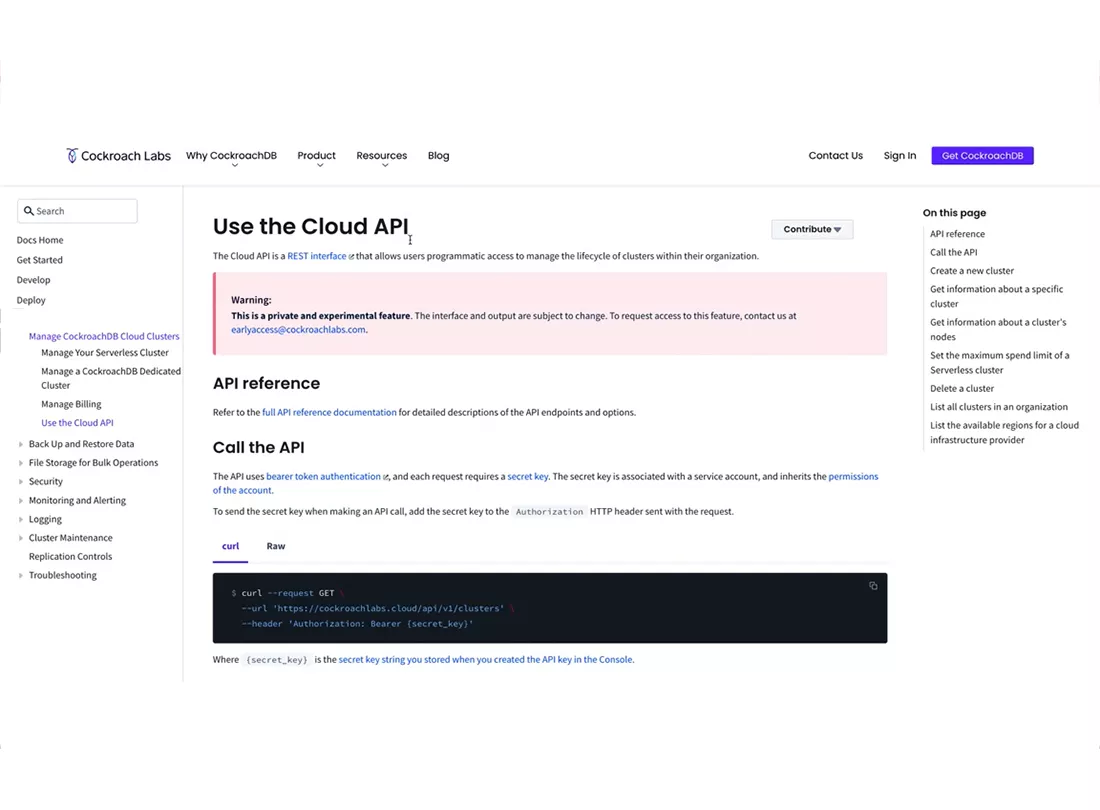Image resolution: width=1100 pixels, height=810 pixels.
Task: Open Contact Us page
Action: point(836,156)
